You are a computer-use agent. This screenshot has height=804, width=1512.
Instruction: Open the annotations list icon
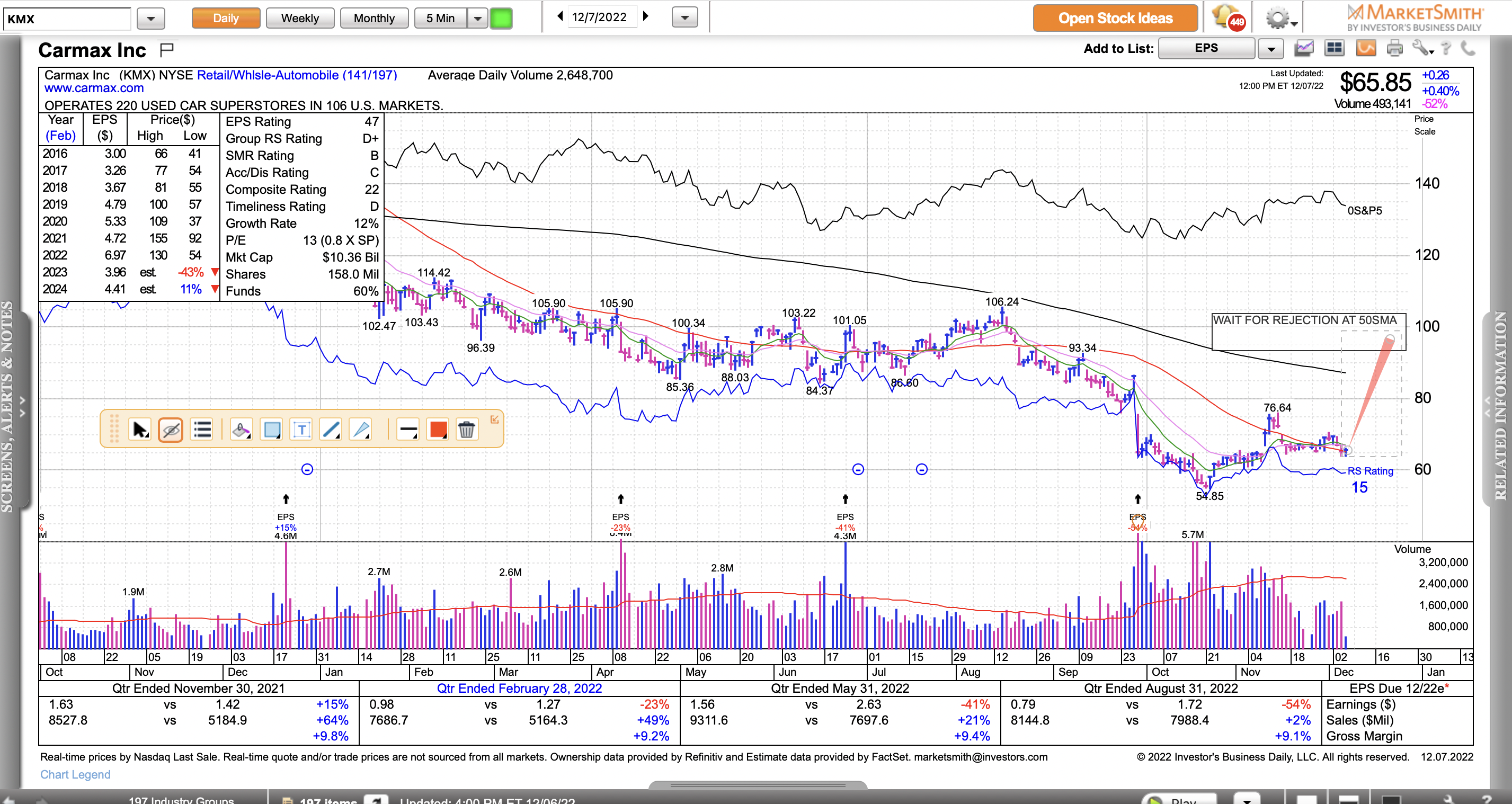coord(202,430)
